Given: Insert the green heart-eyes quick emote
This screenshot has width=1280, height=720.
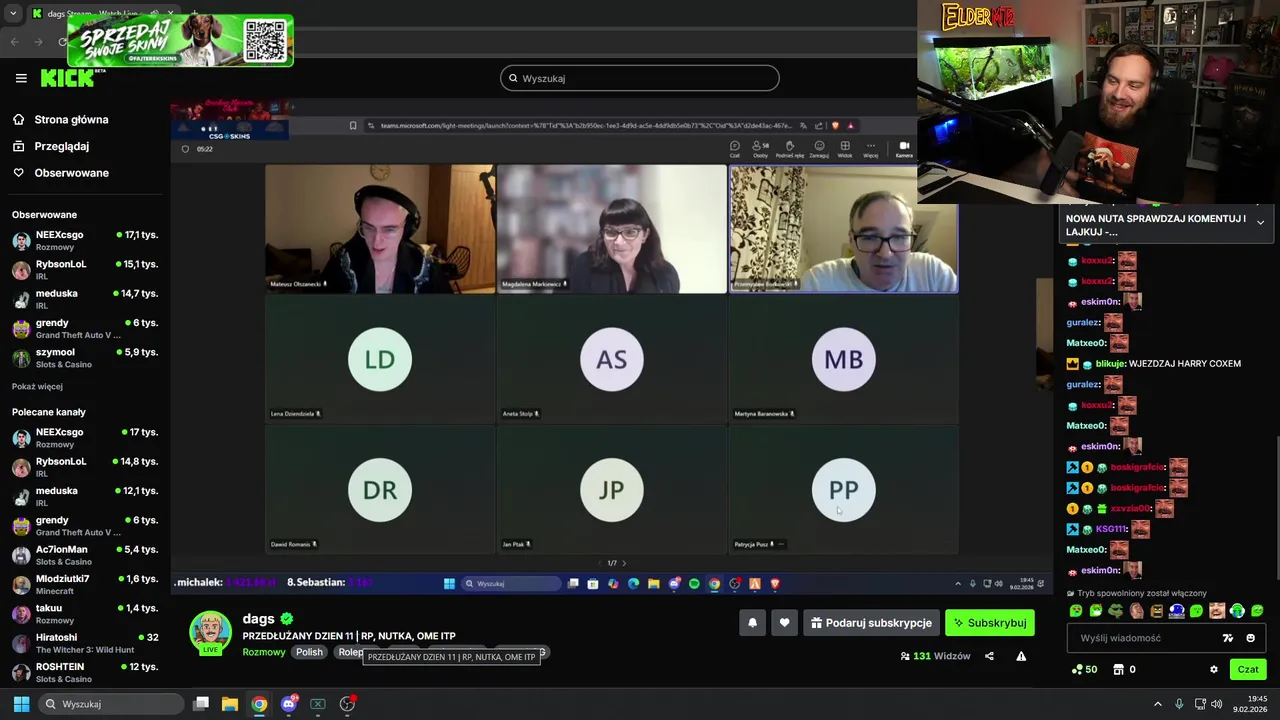Looking at the screenshot, I should 1076,611.
